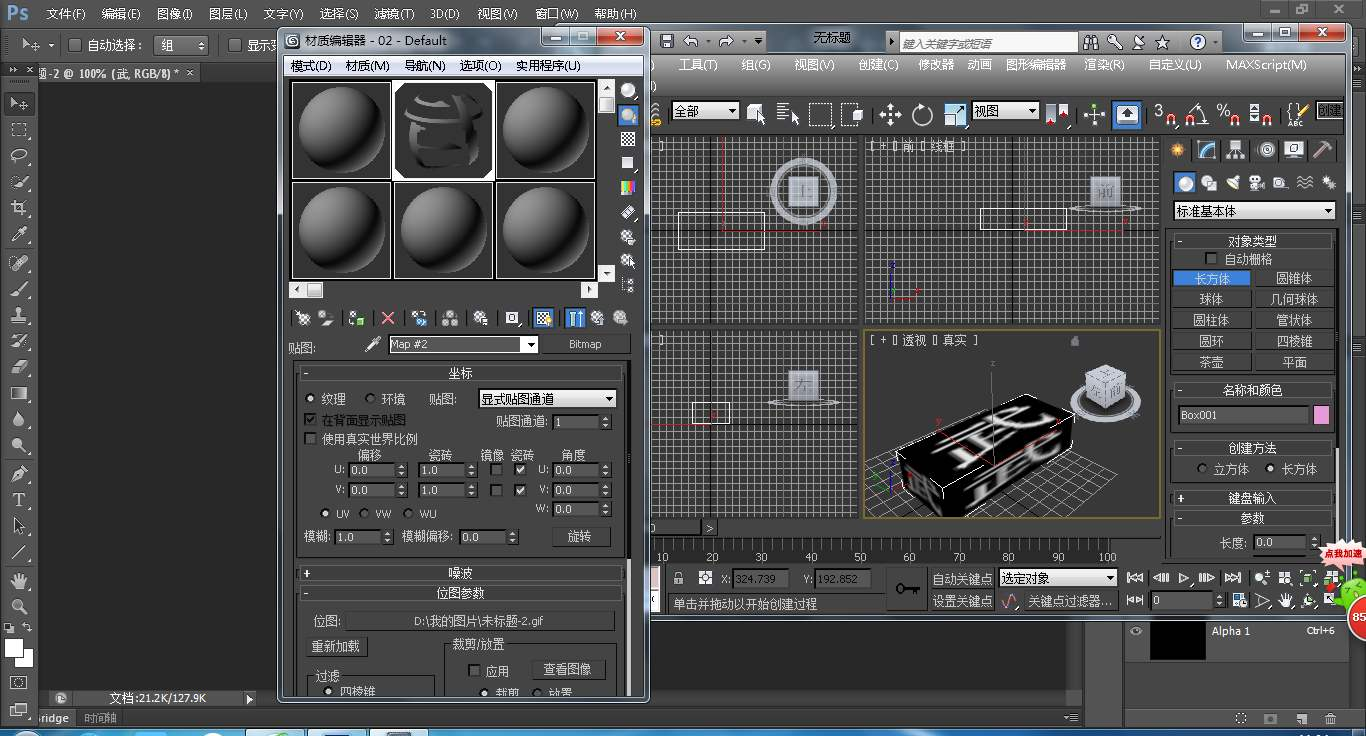This screenshot has width=1366, height=736.
Task: Click Box001 pink object color swatch
Action: (x=1322, y=415)
